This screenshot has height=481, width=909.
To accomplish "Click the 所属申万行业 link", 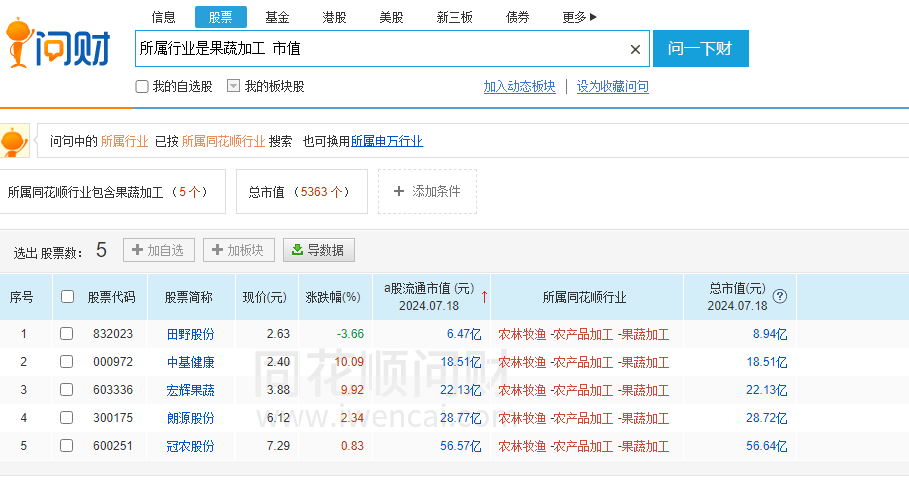I will coord(387,141).
